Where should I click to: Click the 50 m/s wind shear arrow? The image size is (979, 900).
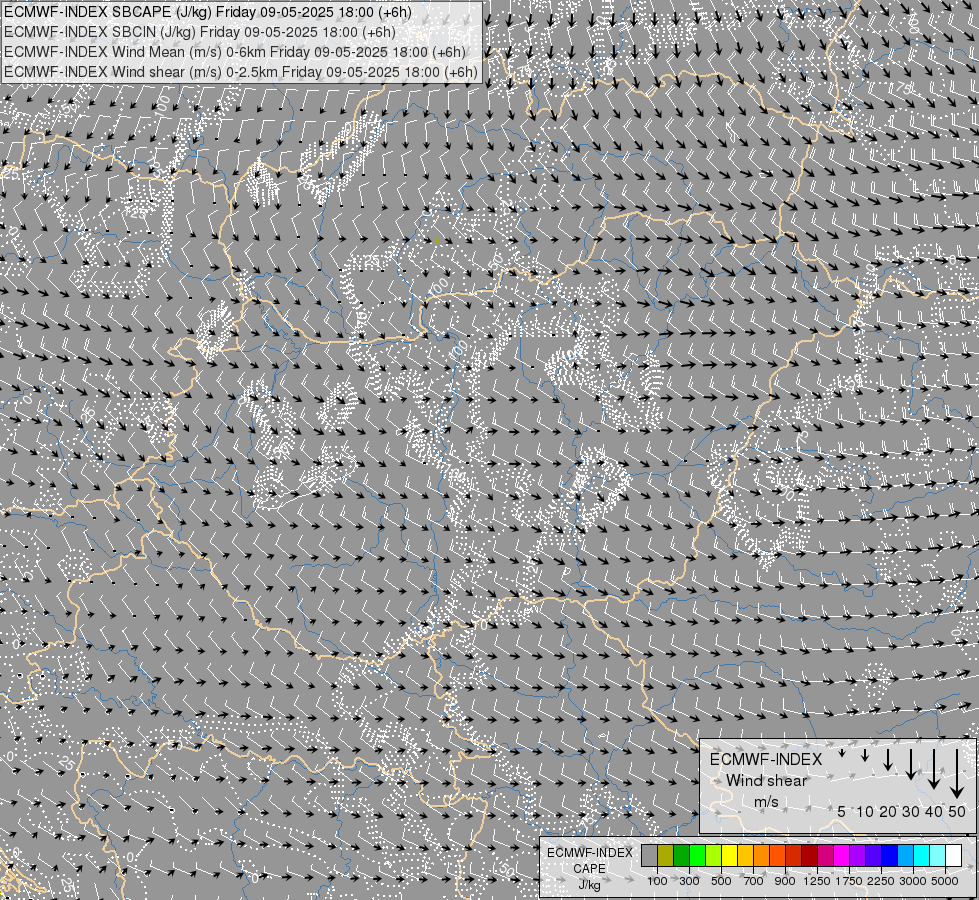pos(957,774)
